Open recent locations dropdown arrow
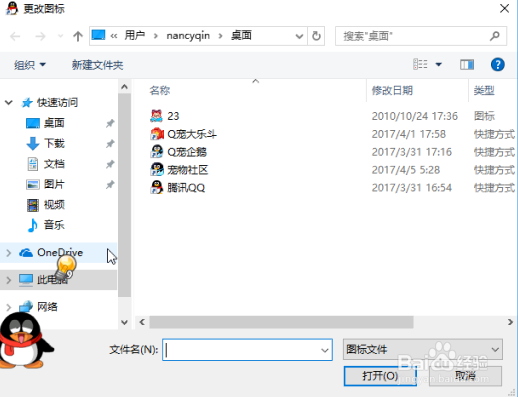Image resolution: width=518 pixels, height=397 pixels. point(60,36)
